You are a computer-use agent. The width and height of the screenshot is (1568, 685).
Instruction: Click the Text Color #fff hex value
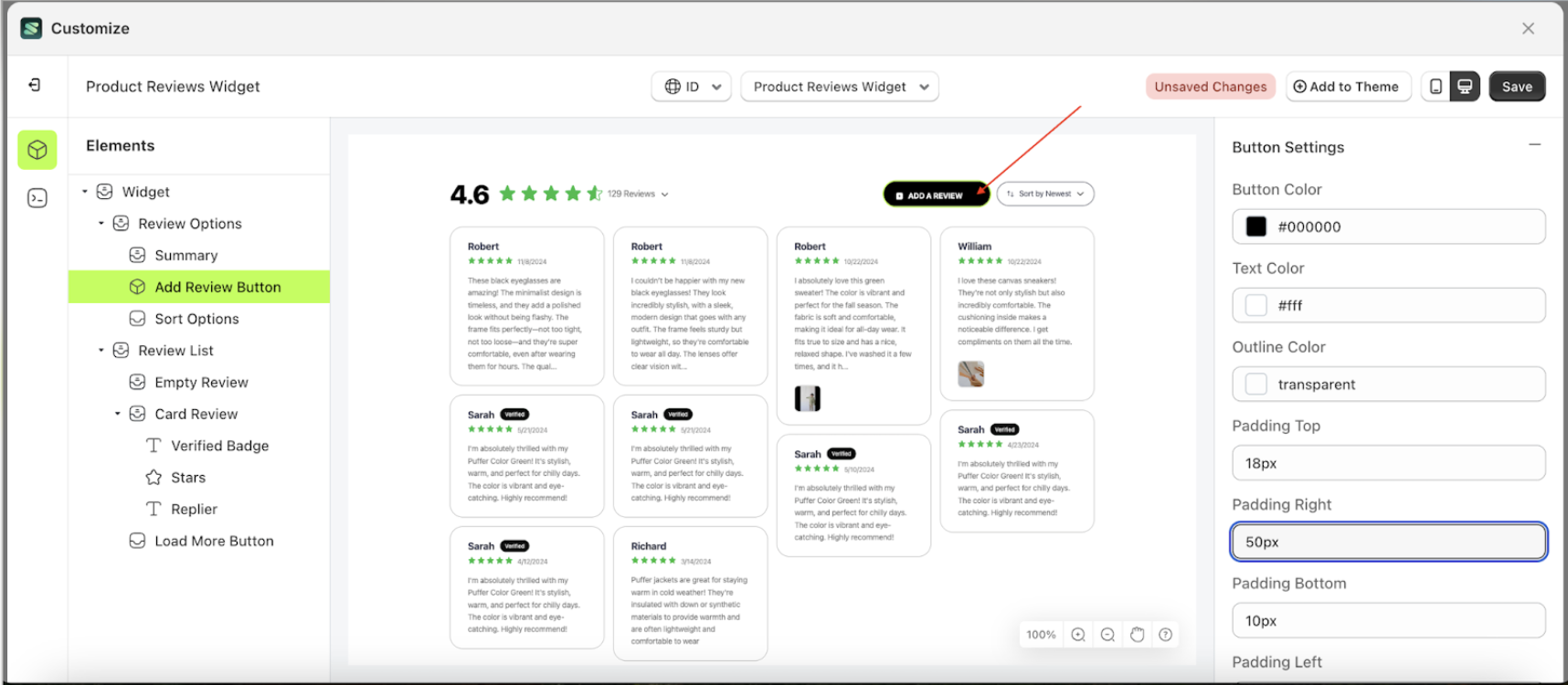click(1290, 306)
